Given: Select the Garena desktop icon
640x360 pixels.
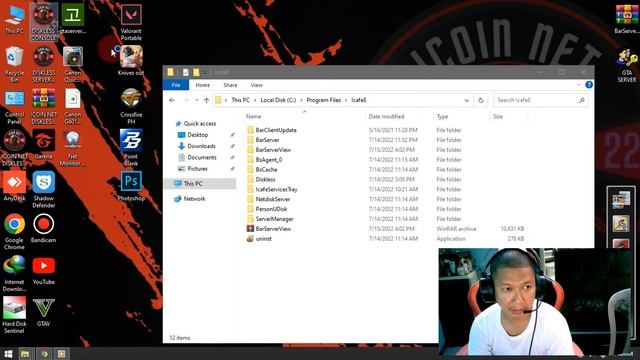Looking at the screenshot, I should click(43, 144).
